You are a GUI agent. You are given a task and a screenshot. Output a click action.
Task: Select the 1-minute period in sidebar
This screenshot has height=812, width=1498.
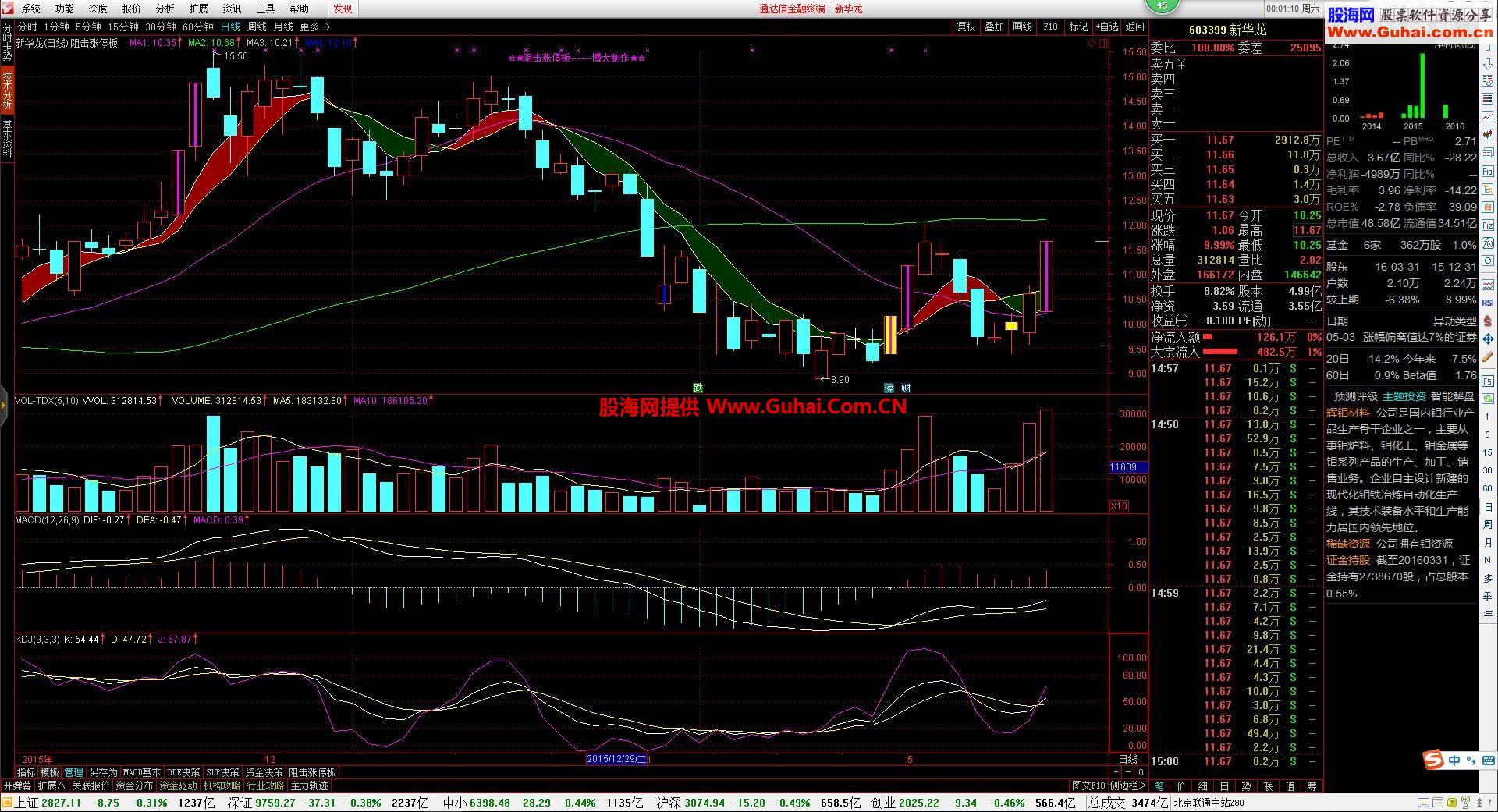(1488, 417)
